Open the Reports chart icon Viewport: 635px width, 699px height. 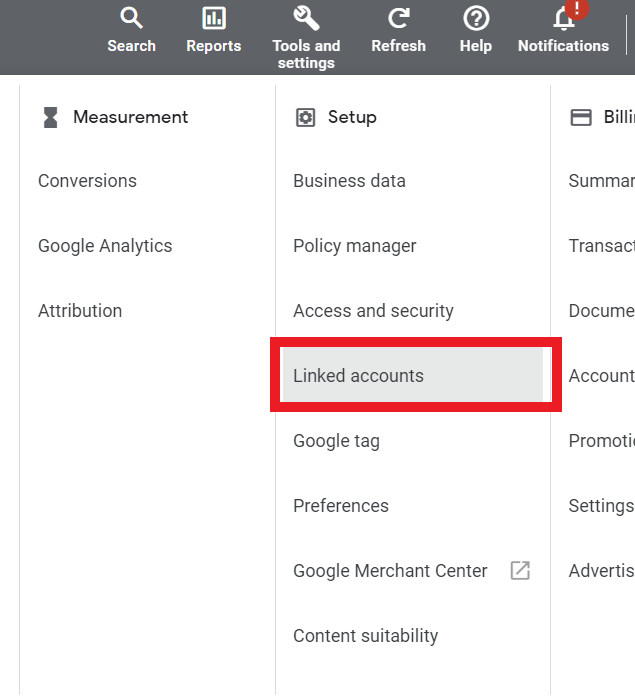(214, 19)
